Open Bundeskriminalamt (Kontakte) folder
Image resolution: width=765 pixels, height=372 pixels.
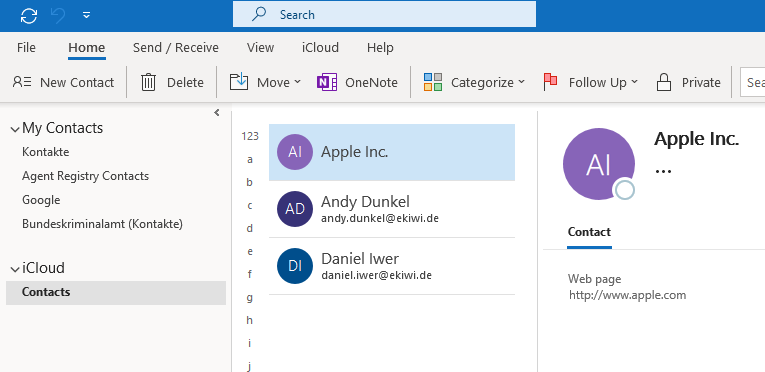tap(102, 224)
